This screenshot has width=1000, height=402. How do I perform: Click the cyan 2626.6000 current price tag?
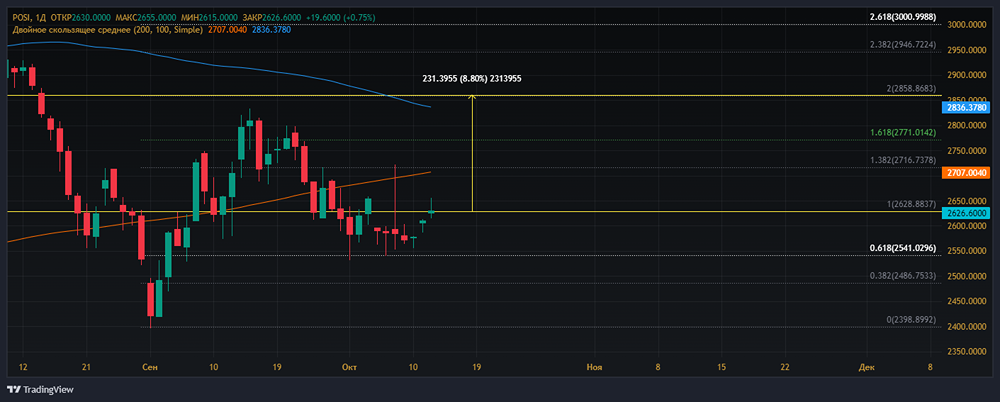click(x=966, y=213)
